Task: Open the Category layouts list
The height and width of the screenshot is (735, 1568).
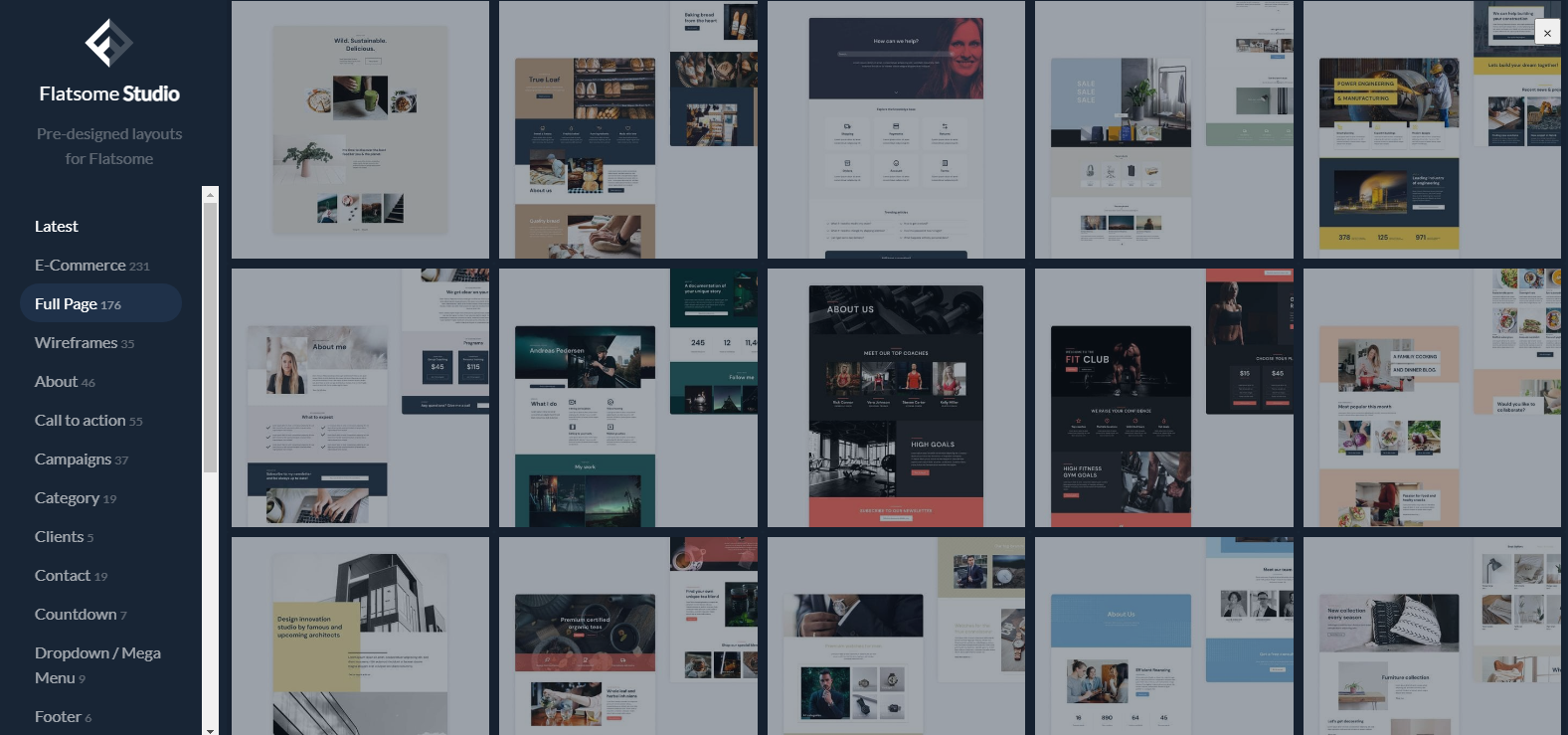Action: pos(76,498)
